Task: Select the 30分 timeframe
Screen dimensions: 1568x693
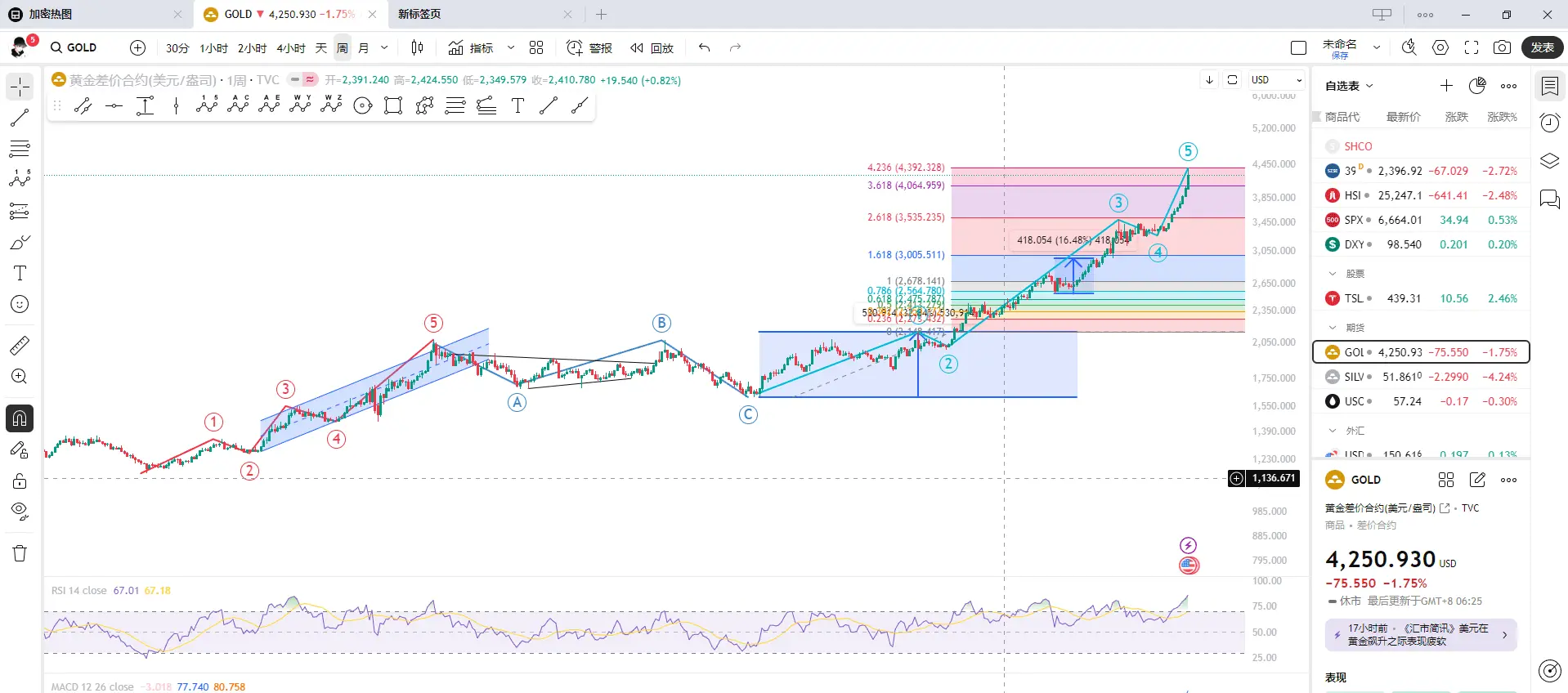Action: click(x=177, y=48)
